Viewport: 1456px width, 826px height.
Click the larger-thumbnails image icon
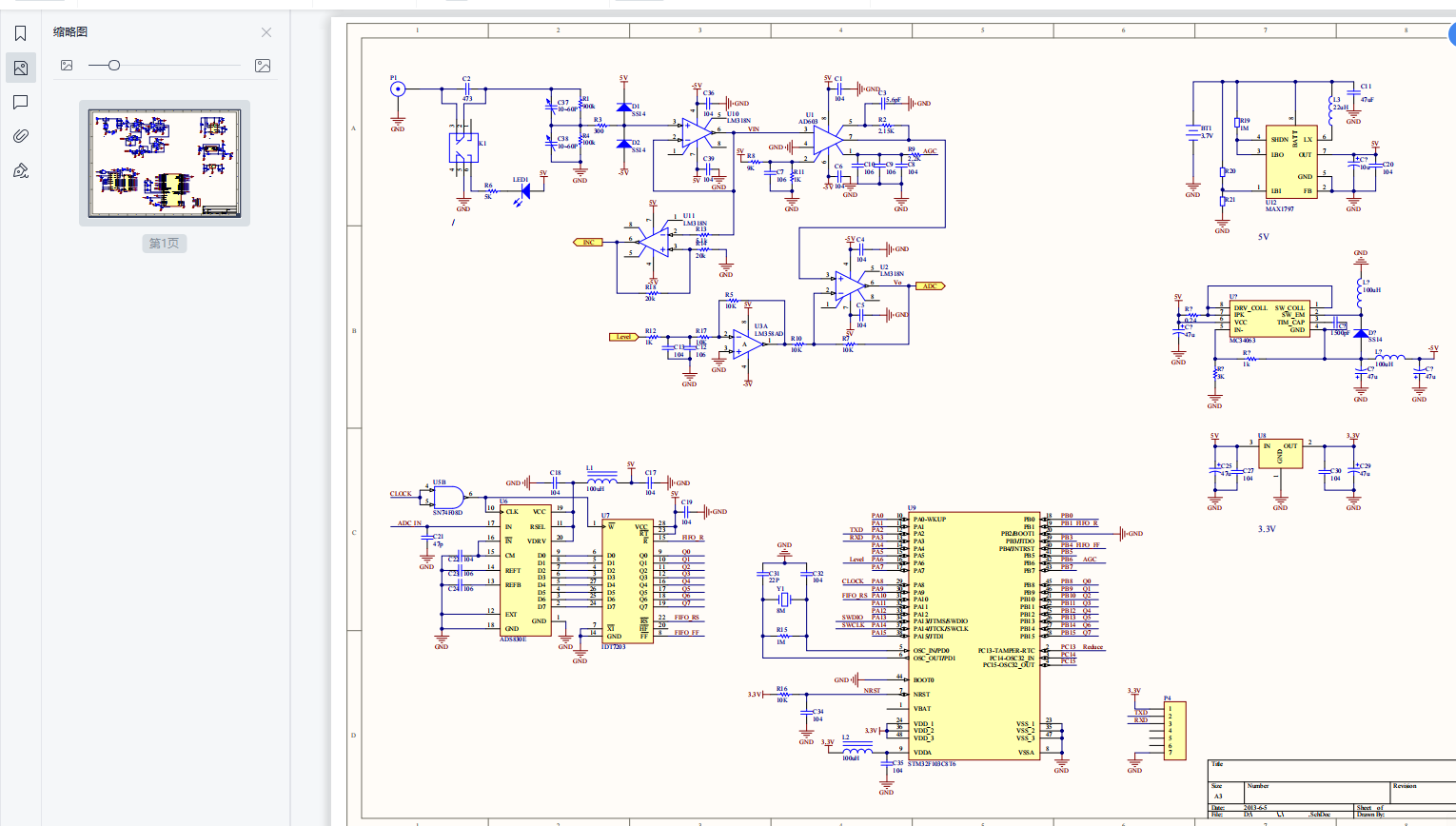263,66
